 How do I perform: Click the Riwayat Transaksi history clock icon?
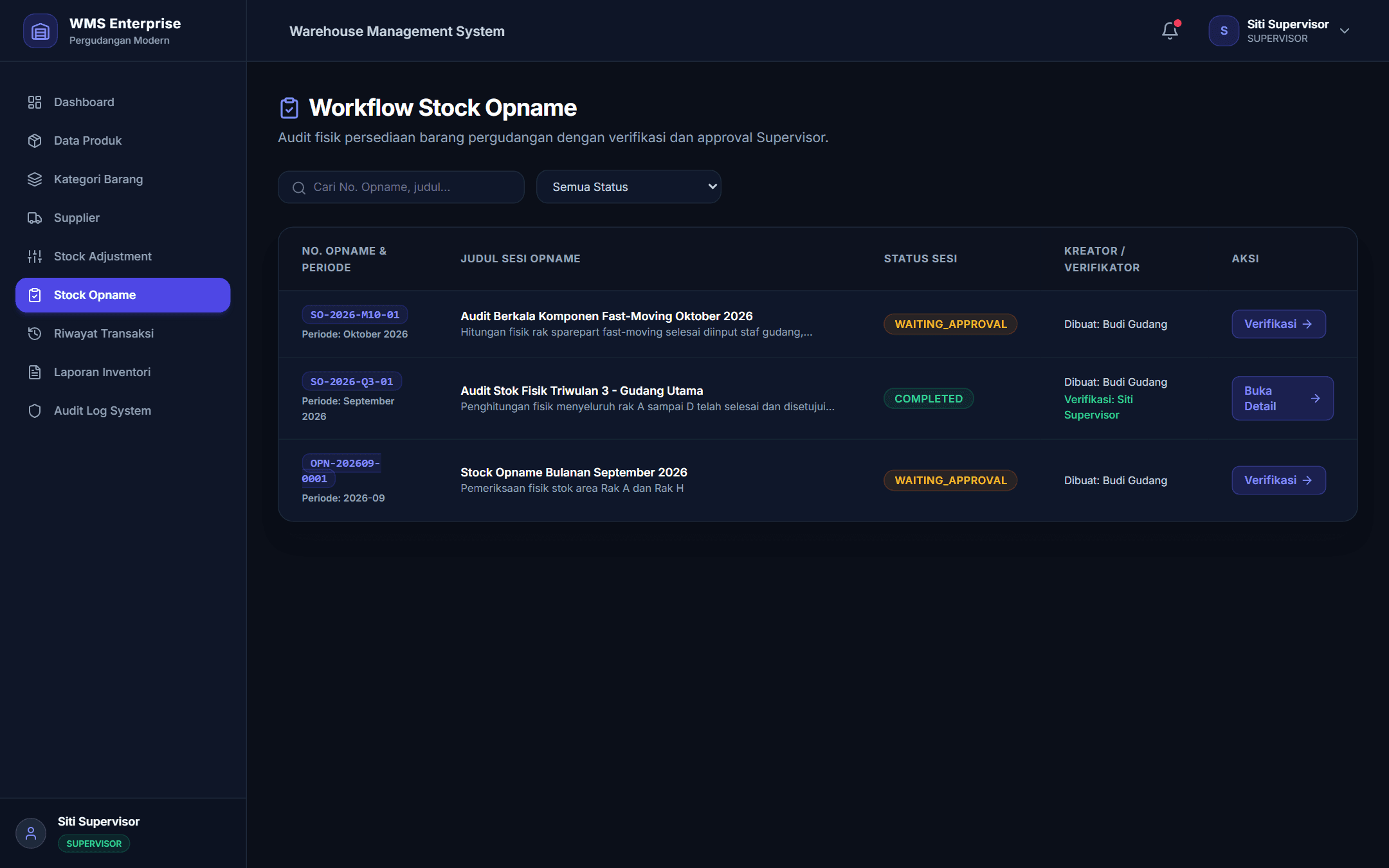pos(35,334)
